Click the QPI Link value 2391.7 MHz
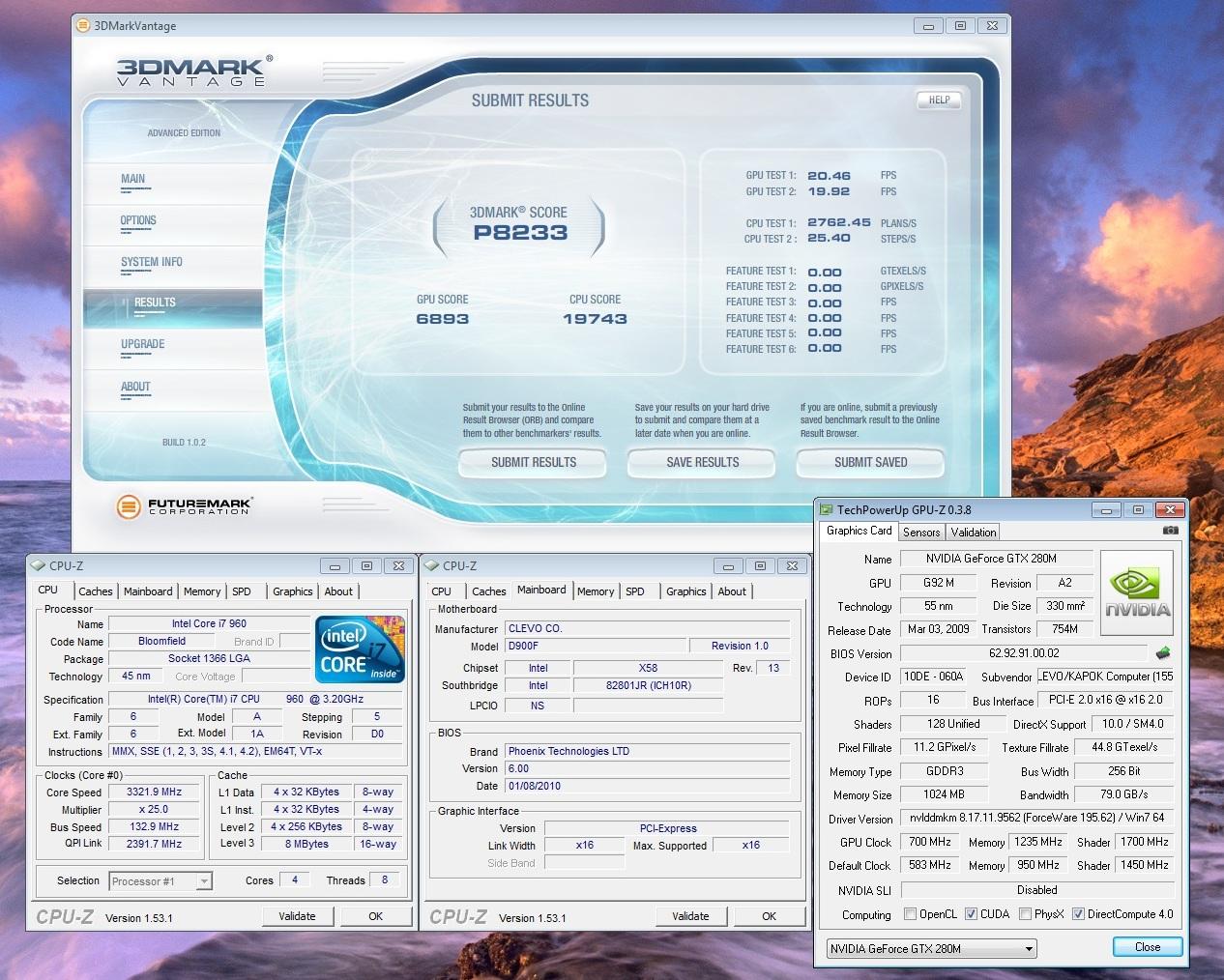 click(155, 844)
